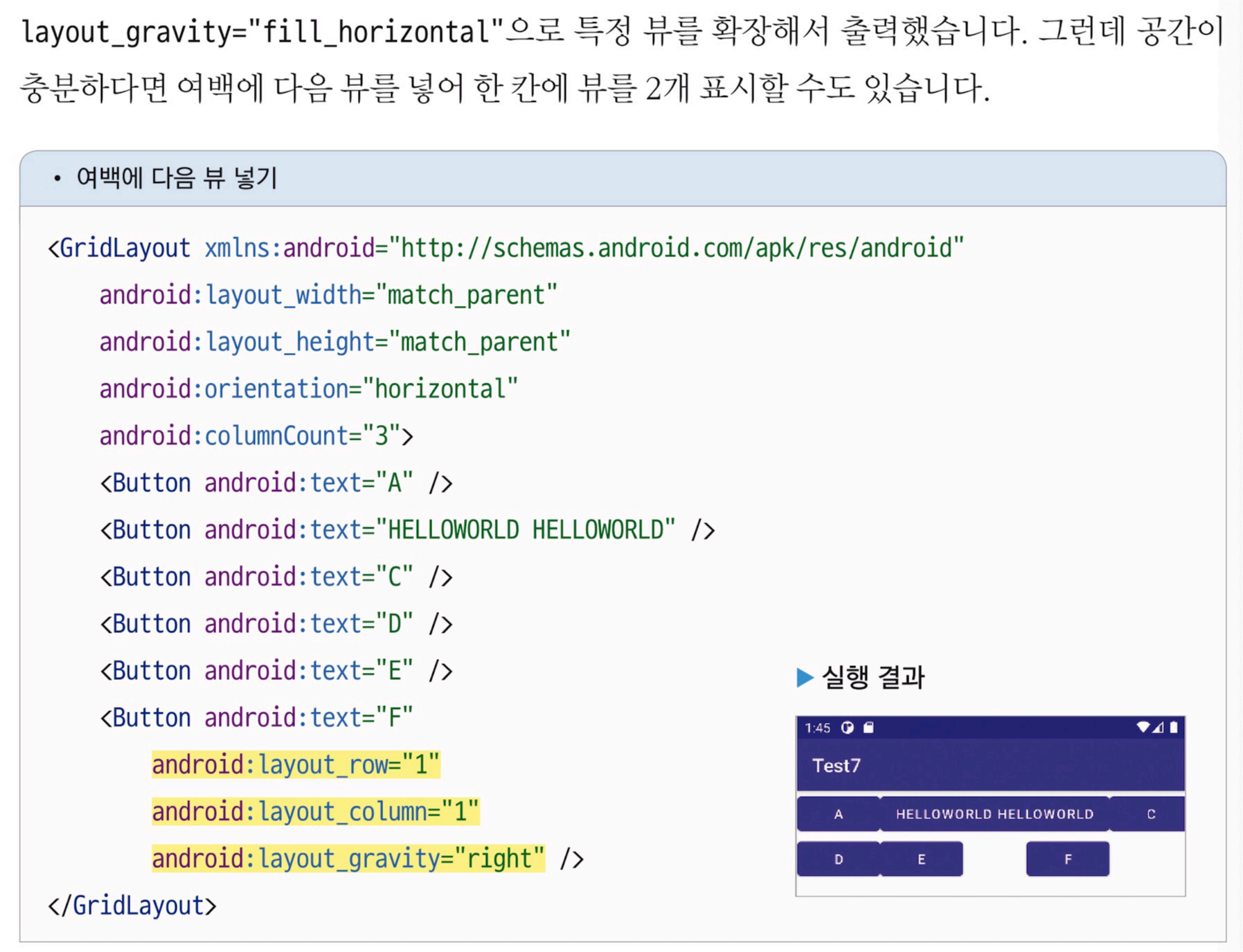Click the code line Button android:text="A"

(276, 483)
